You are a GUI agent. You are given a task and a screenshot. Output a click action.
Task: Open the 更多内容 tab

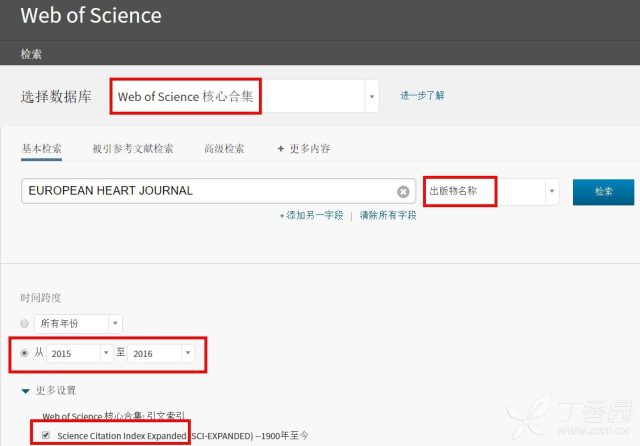(304, 149)
